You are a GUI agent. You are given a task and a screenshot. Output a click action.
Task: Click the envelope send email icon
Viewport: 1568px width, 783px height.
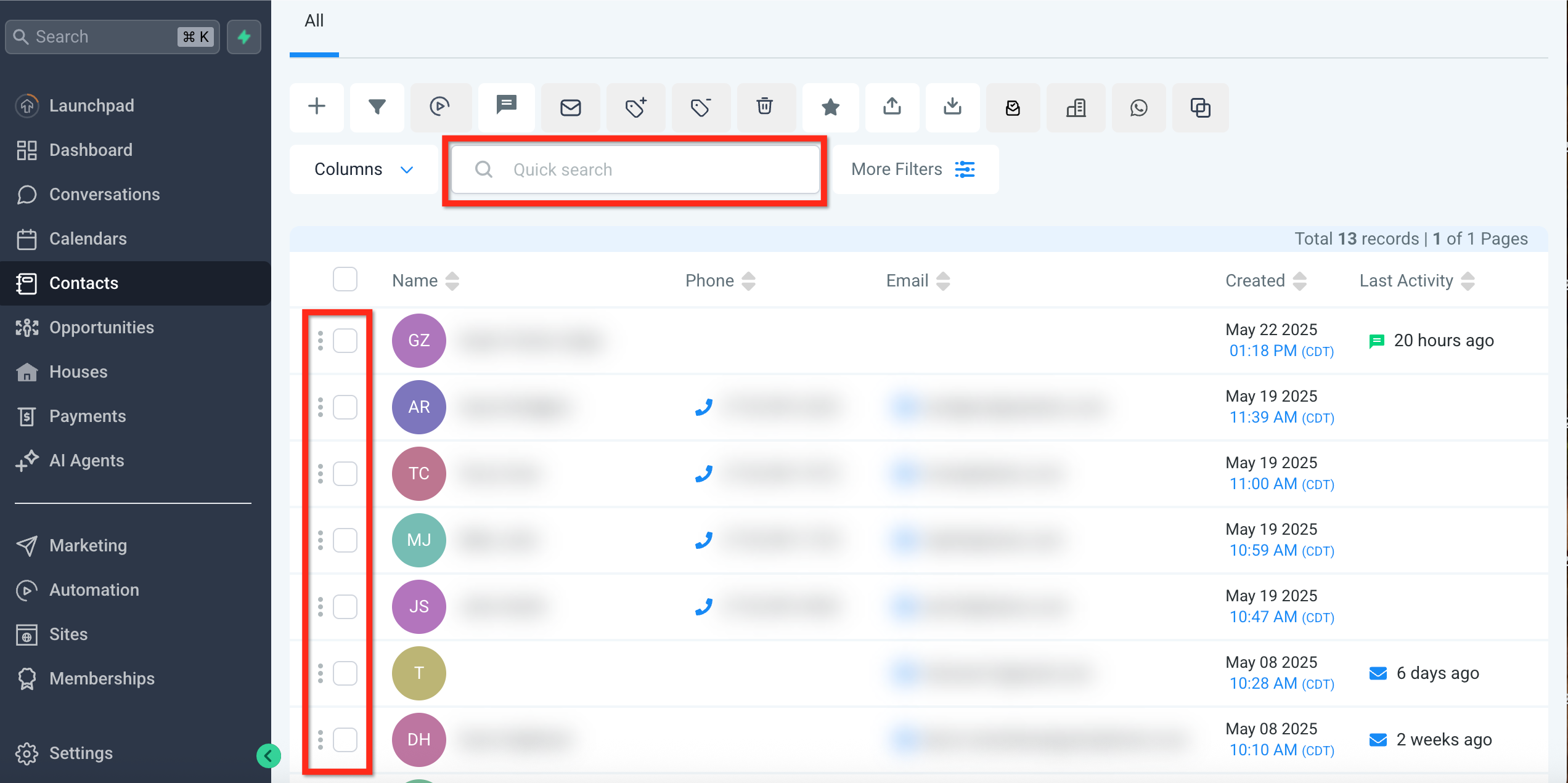[x=570, y=107]
